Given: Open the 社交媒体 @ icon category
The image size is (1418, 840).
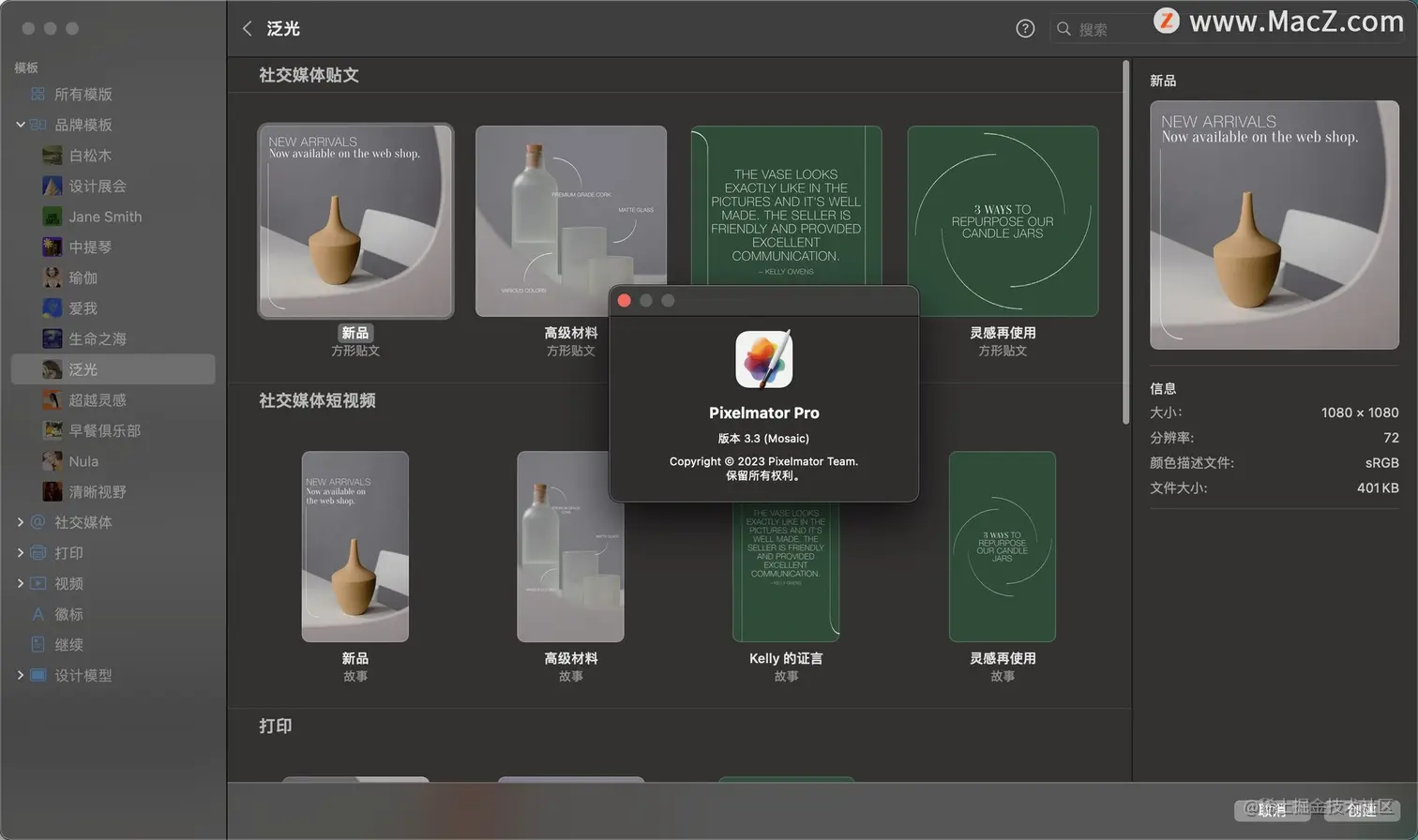Looking at the screenshot, I should point(38,522).
